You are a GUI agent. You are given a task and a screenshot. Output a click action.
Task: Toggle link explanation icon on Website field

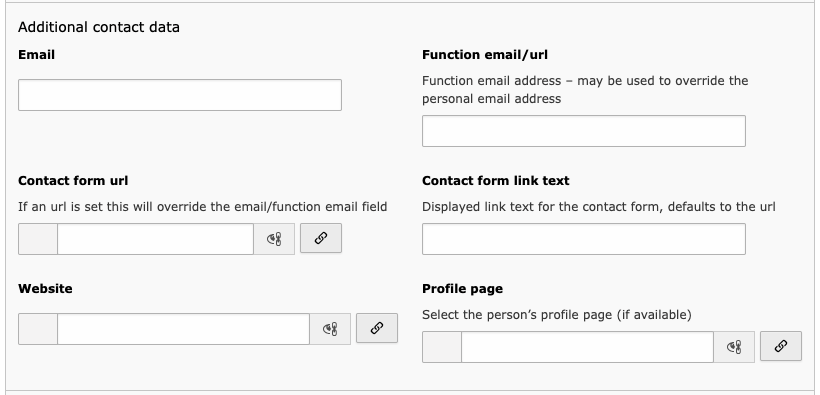click(x=330, y=329)
